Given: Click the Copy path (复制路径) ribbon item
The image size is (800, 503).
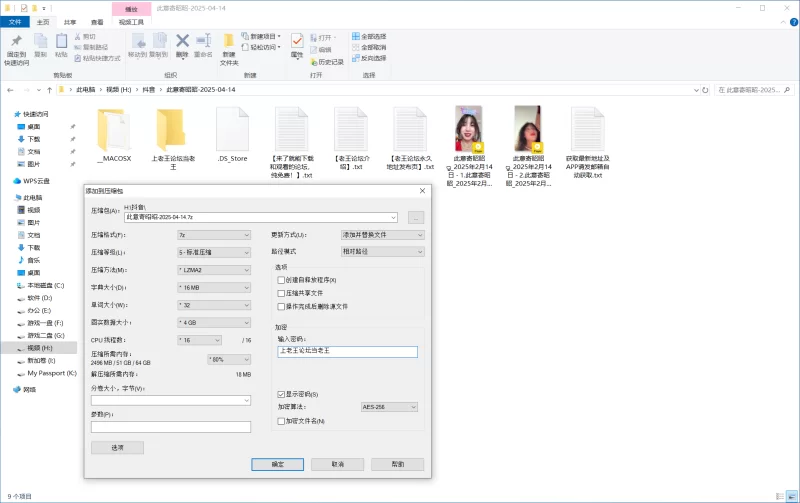Looking at the screenshot, I should (x=91, y=47).
